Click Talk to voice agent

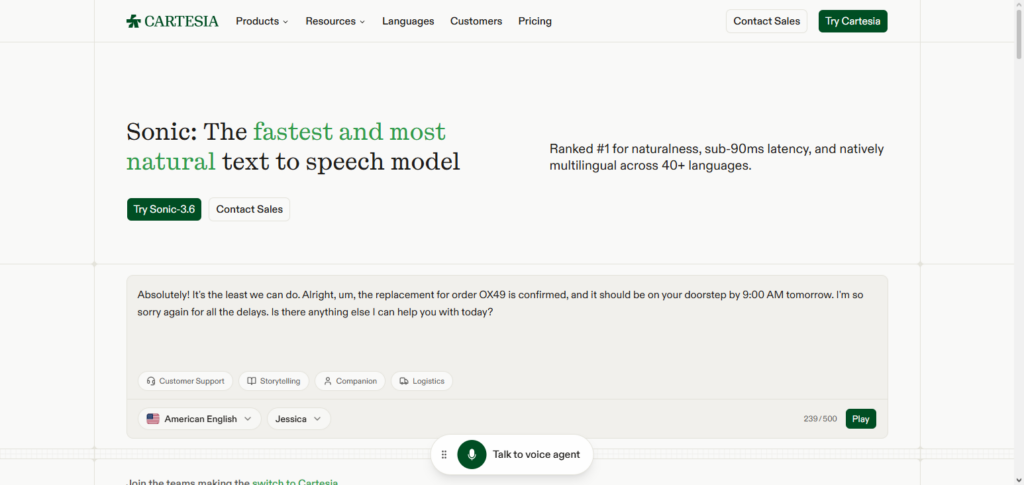[x=536, y=454]
